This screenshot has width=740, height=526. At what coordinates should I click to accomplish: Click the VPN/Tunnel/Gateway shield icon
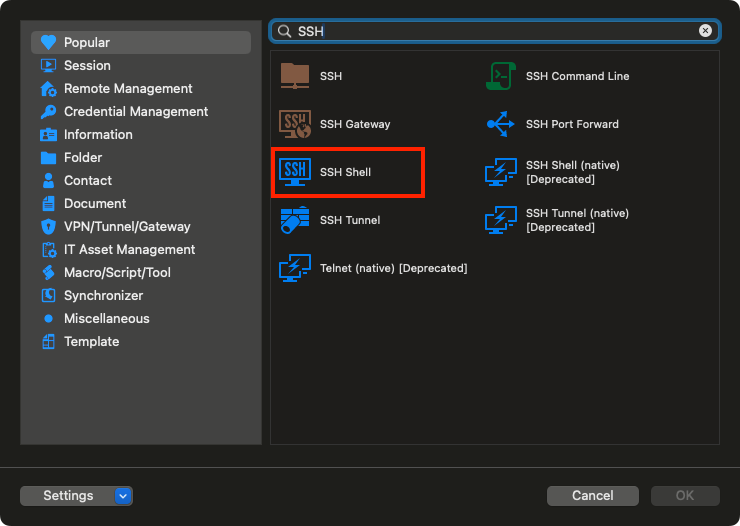pyautogui.click(x=48, y=227)
